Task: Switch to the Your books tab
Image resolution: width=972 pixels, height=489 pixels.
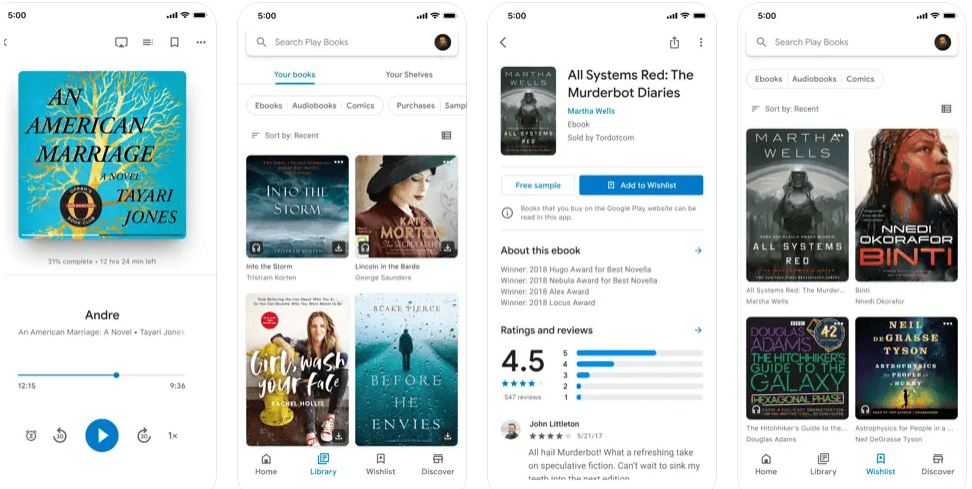Action: click(294, 74)
